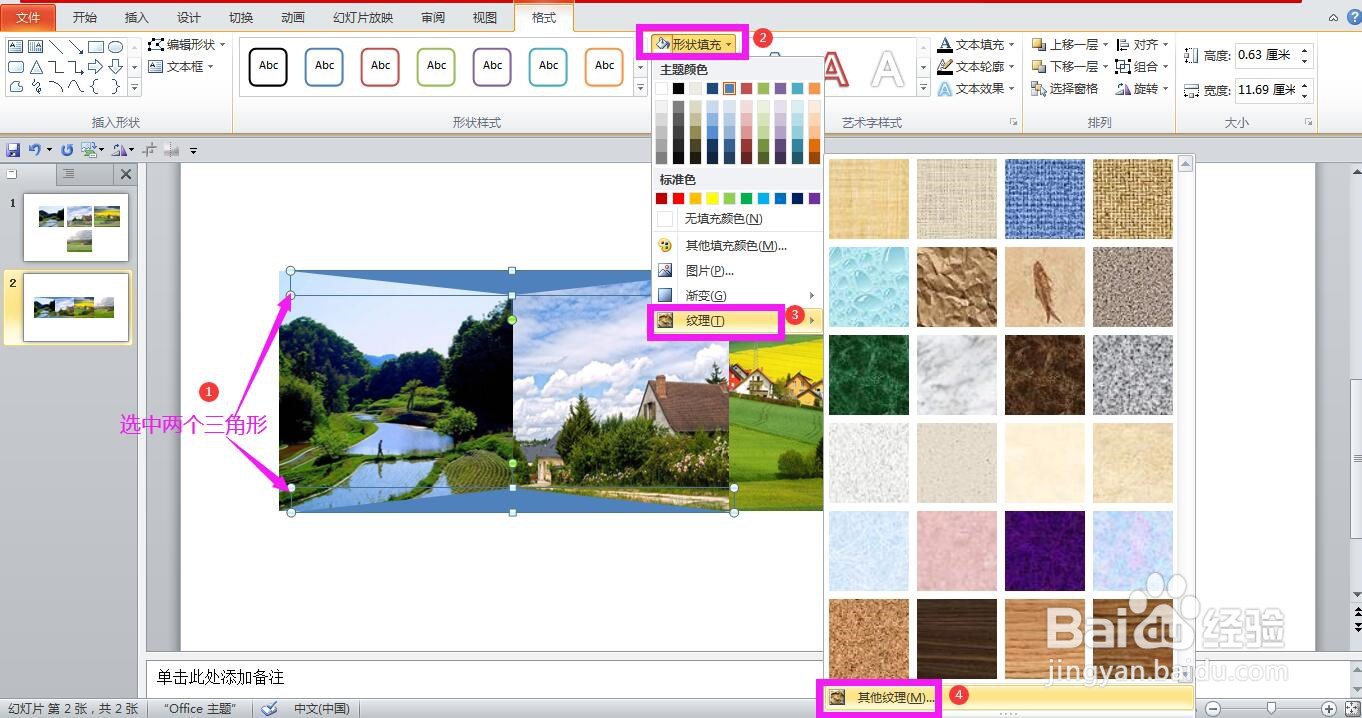The height and width of the screenshot is (718, 1362).
Task: Switch to the View (视图) tab
Action: tap(485, 17)
